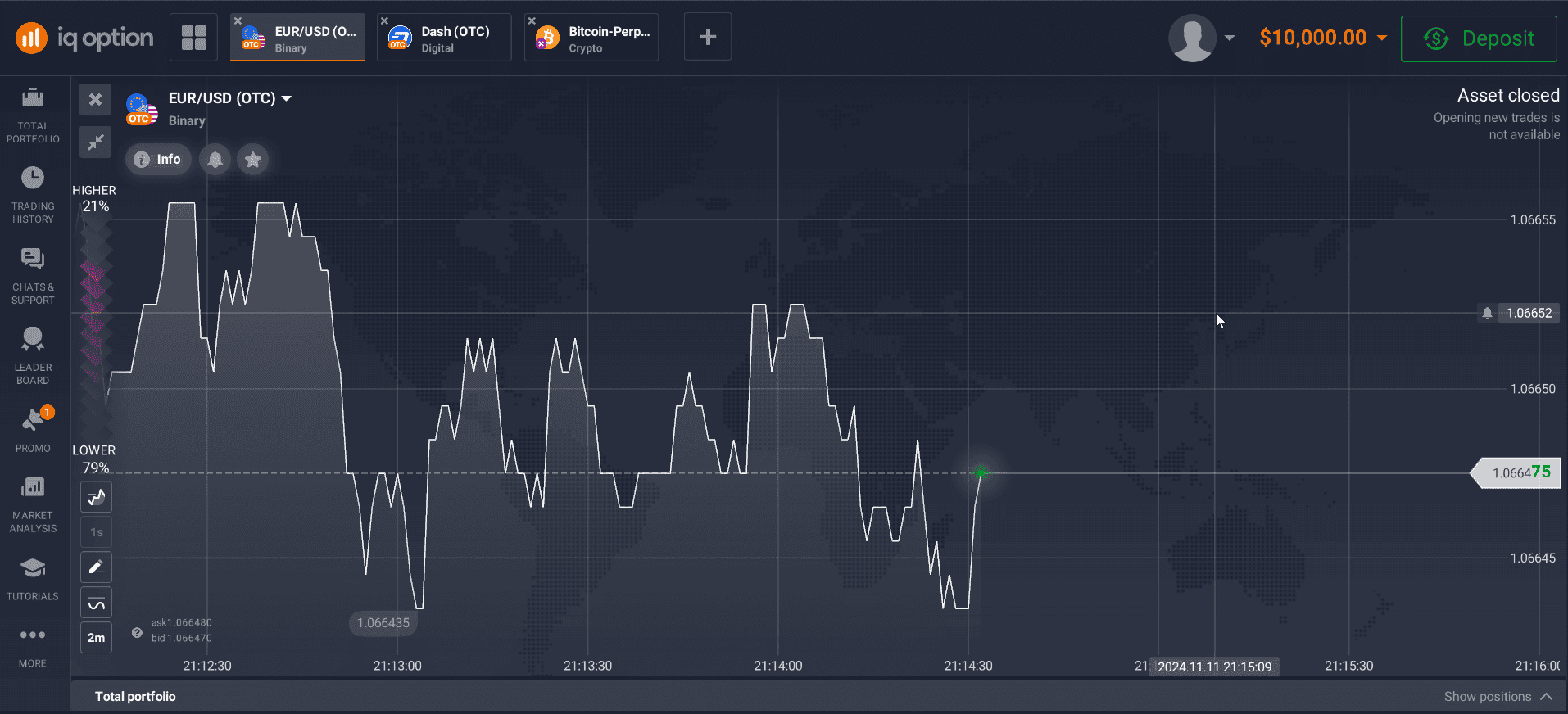1568x714 pixels.
Task: Switch to the Bitcoin-Perp Crypto tab
Action: pyautogui.click(x=591, y=38)
